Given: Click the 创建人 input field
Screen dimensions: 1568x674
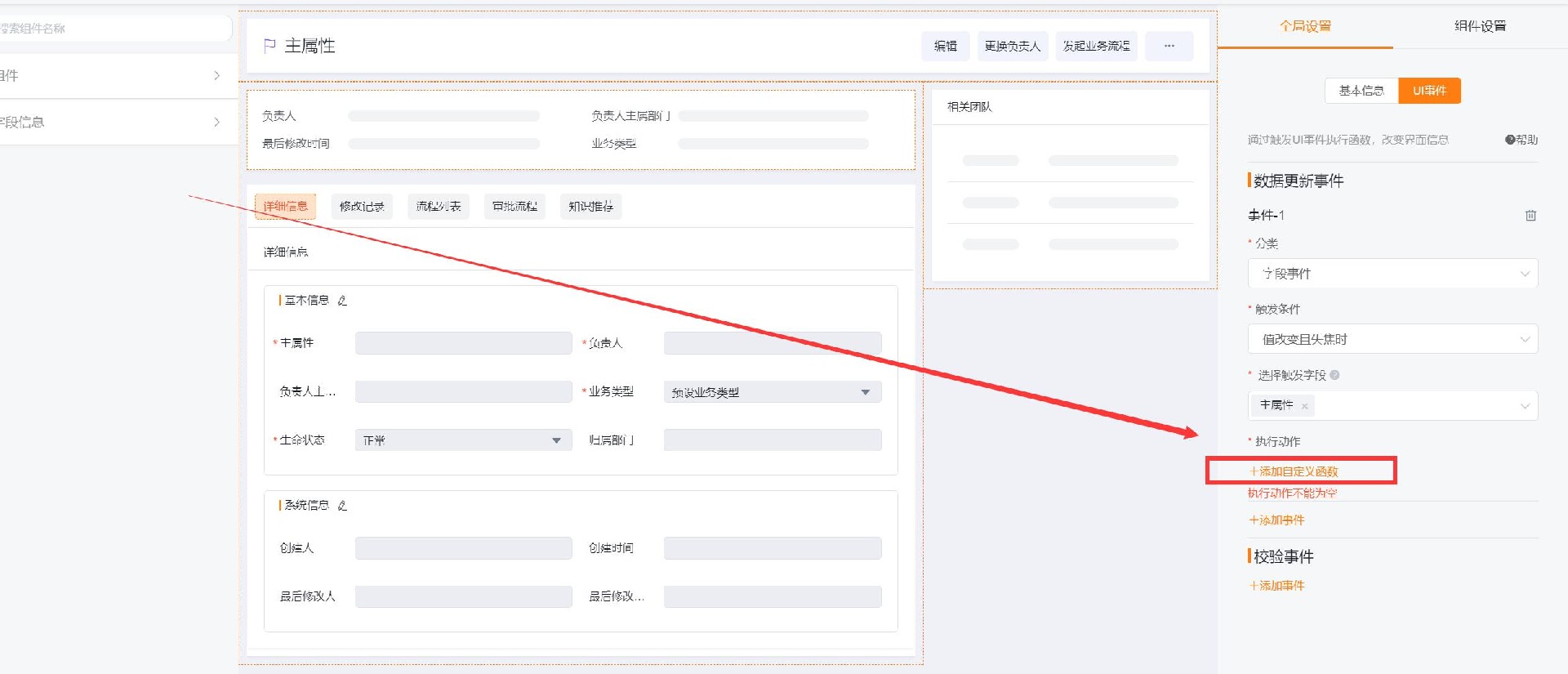Looking at the screenshot, I should pos(463,548).
